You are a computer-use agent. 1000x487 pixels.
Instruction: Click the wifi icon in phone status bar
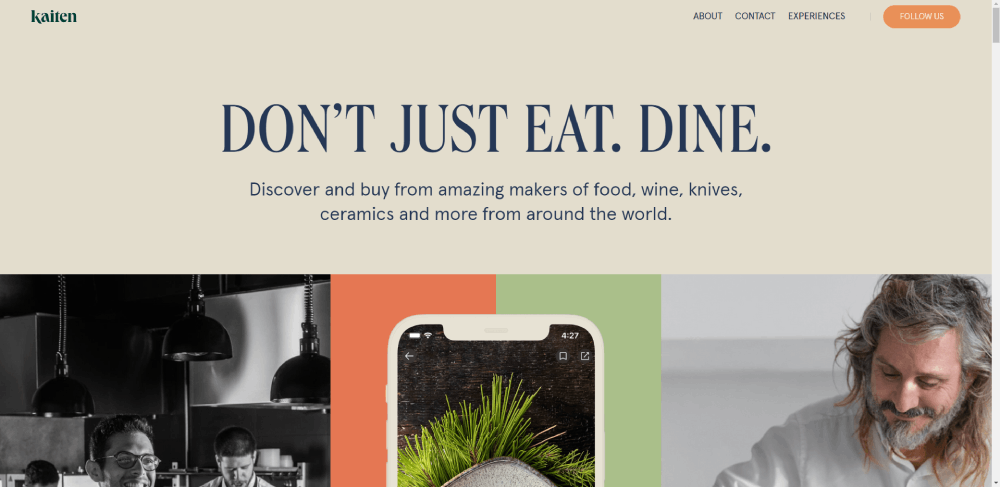(428, 335)
